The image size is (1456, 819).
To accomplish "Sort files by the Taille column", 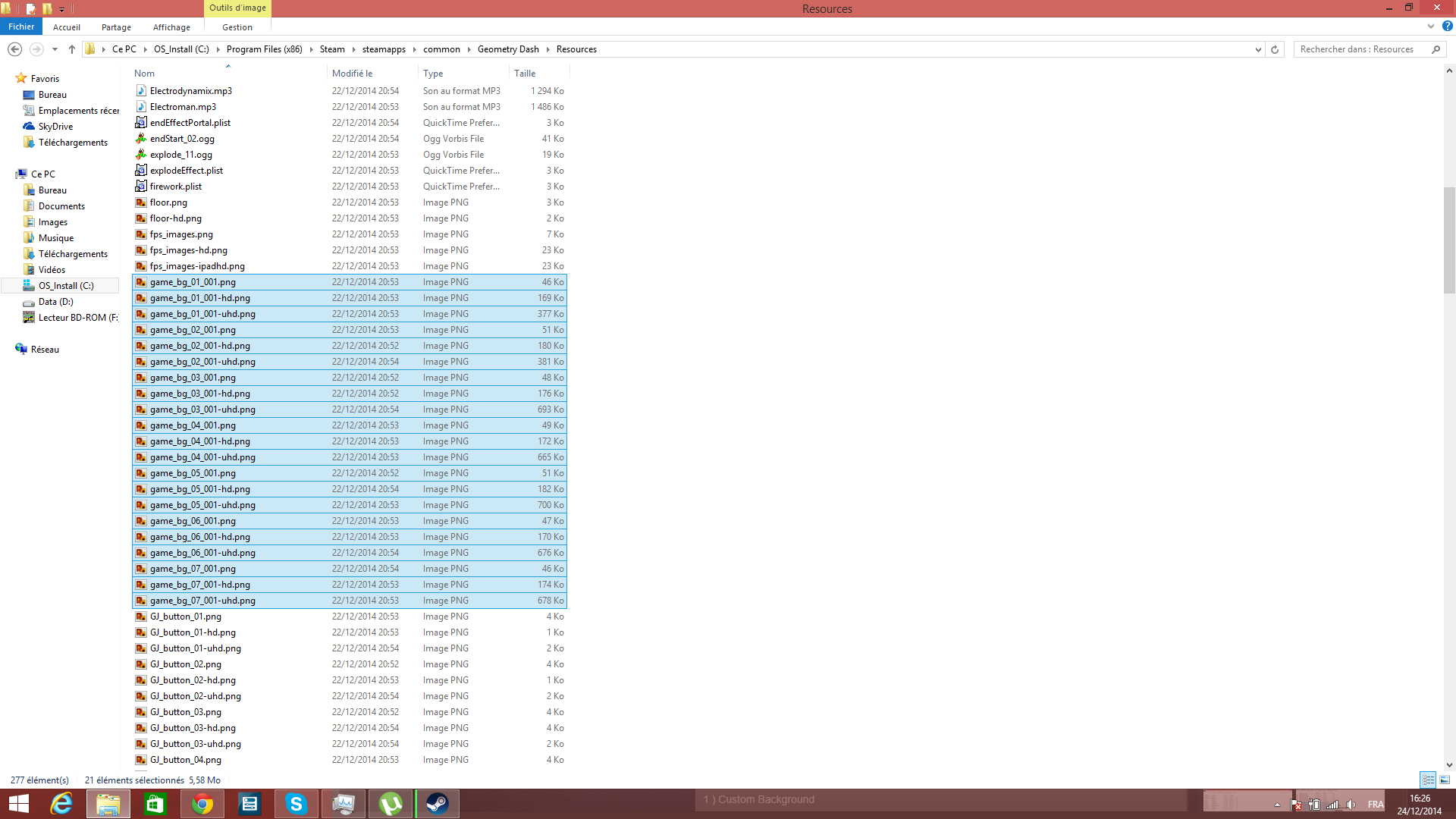I will point(525,74).
